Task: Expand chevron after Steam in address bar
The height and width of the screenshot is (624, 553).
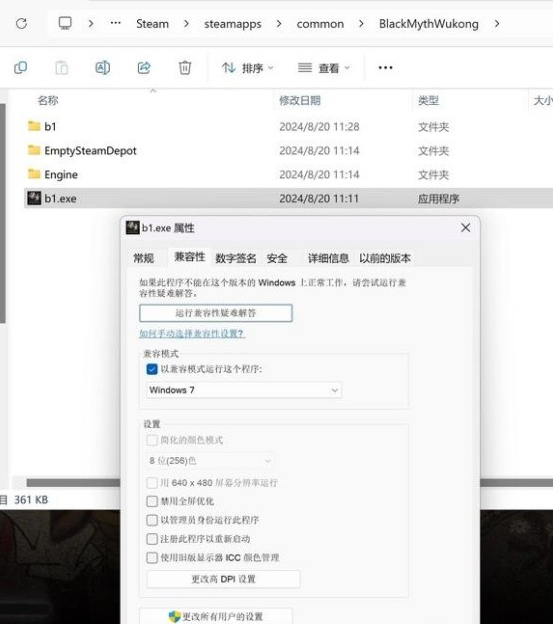Action: point(186,24)
